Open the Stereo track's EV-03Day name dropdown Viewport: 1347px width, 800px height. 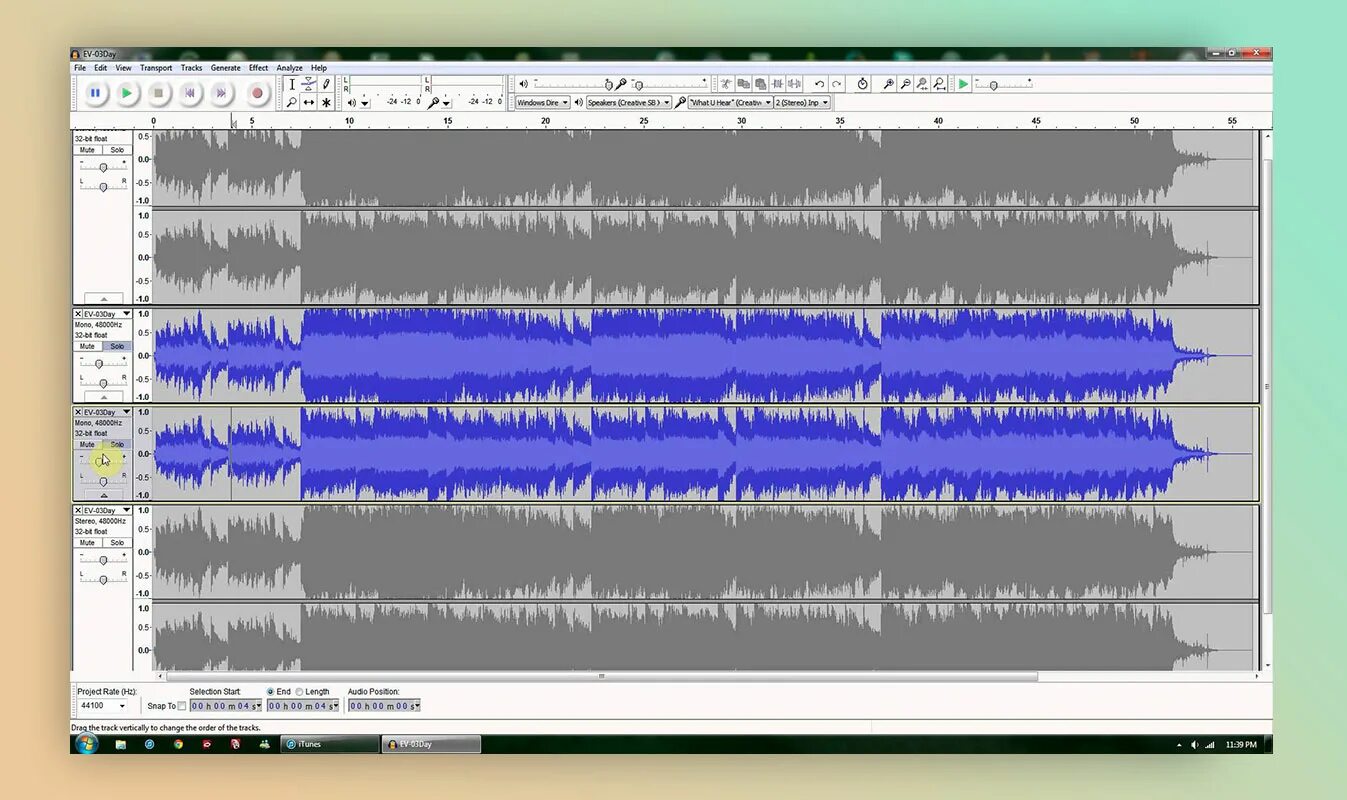[x=107, y=510]
